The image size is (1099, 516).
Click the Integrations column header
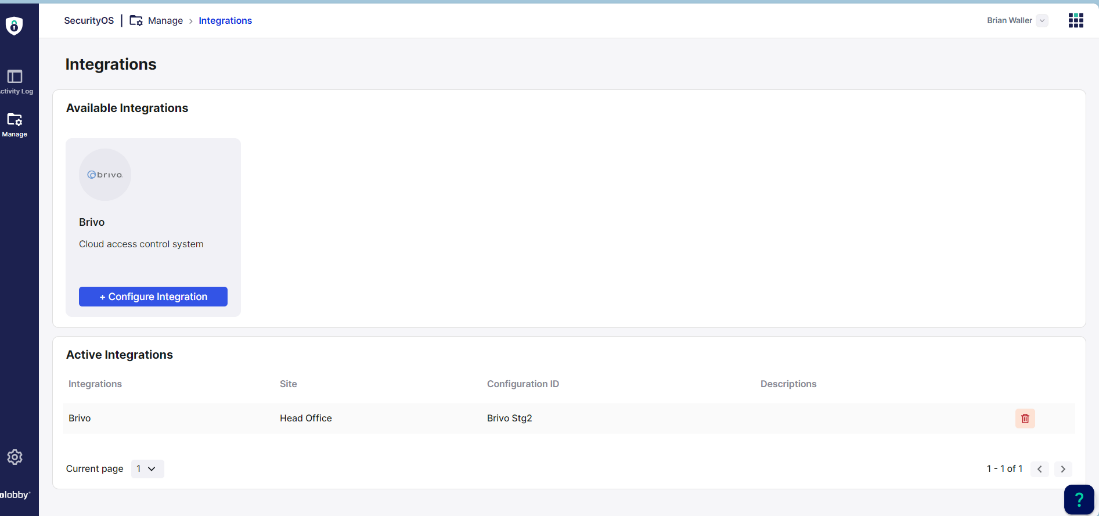coord(95,384)
